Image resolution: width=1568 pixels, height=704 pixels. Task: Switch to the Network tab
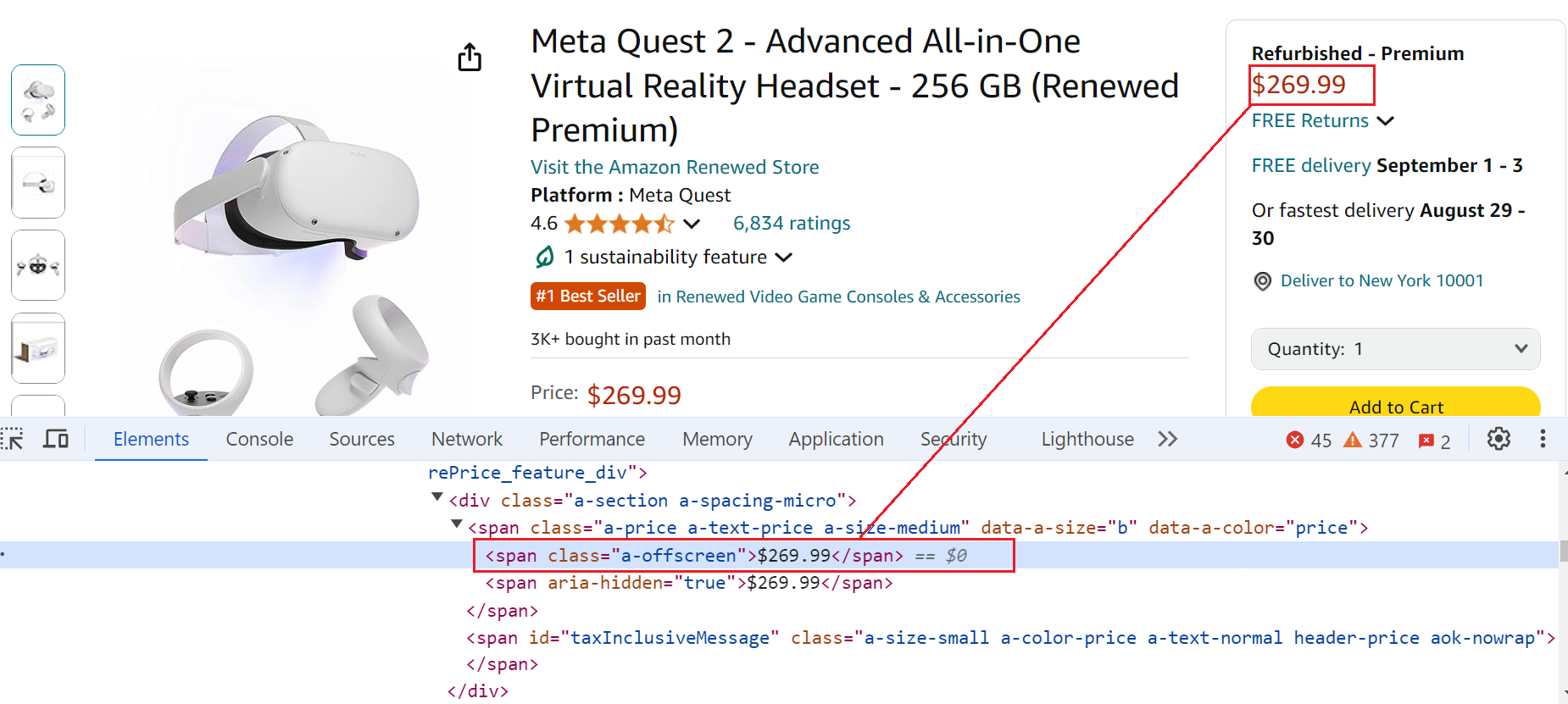click(467, 439)
